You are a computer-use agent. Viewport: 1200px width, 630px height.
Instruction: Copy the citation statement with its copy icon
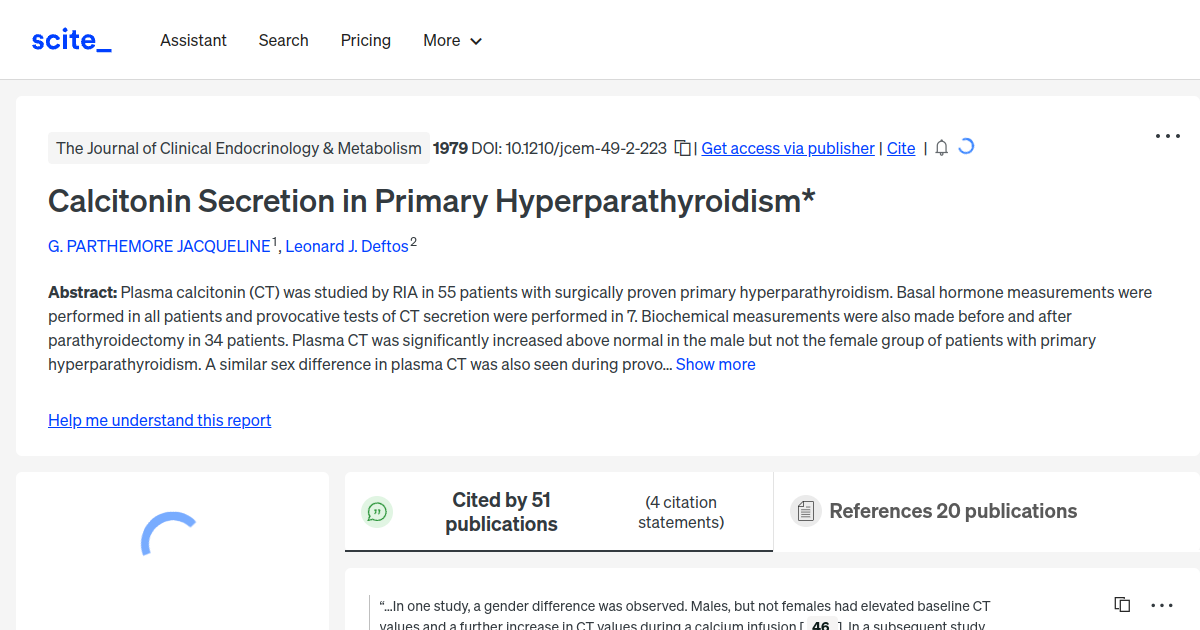(x=1121, y=604)
